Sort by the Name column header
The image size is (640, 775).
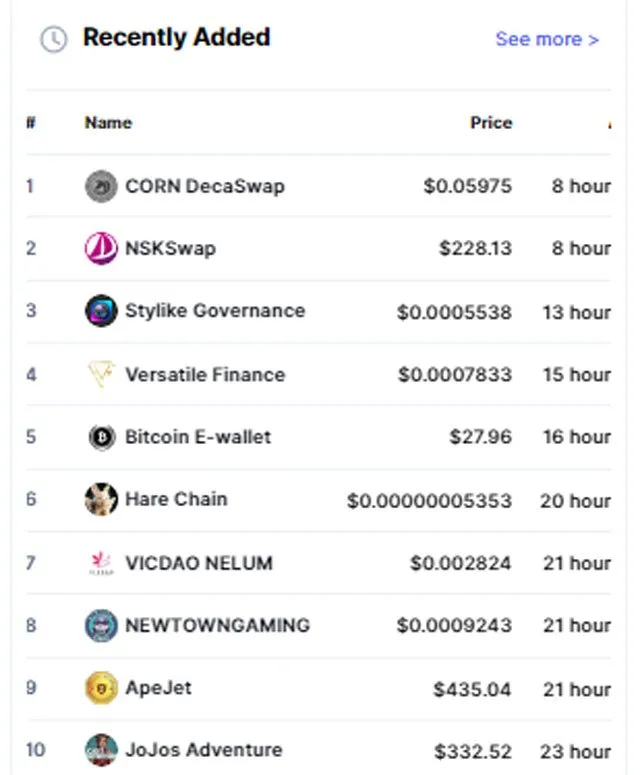[x=108, y=123]
